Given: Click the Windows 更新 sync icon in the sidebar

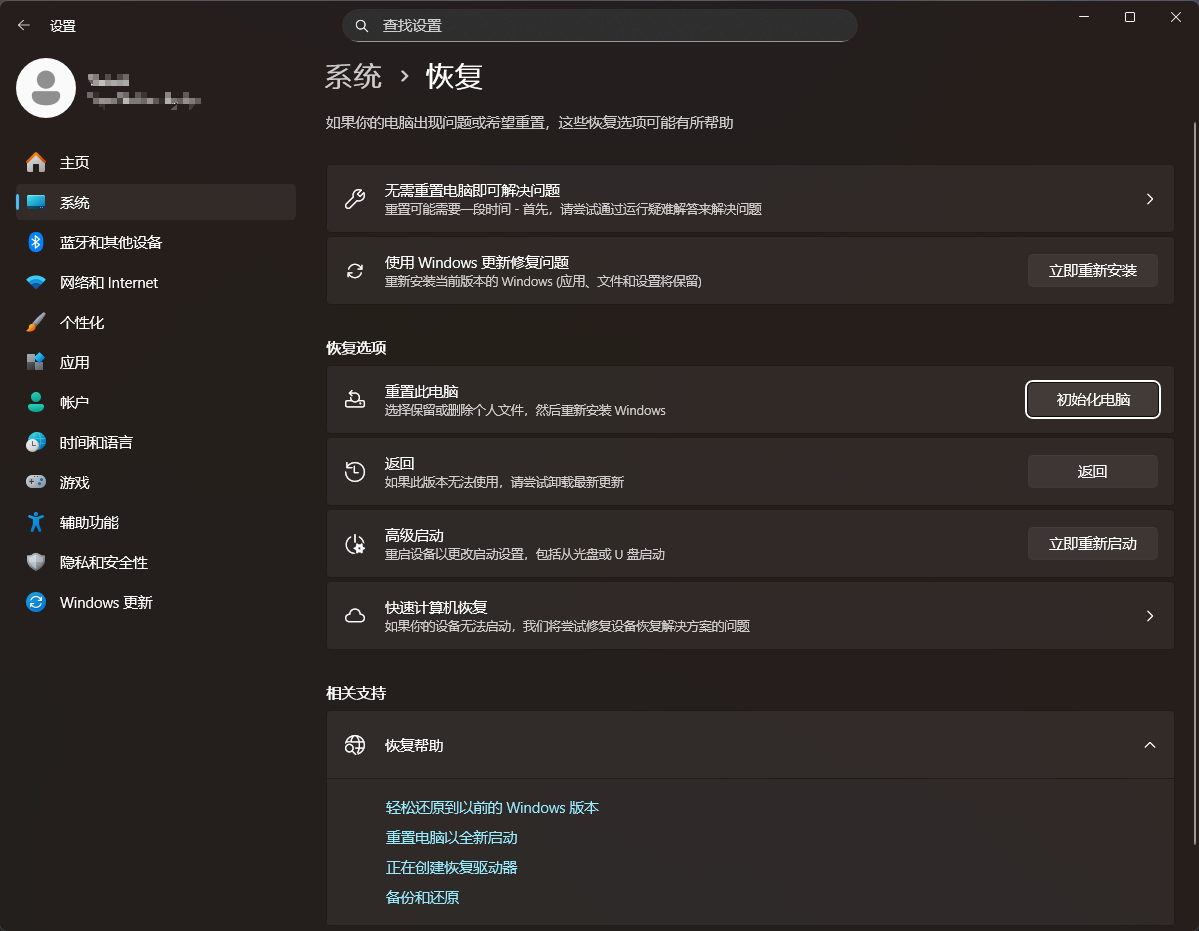Looking at the screenshot, I should click(36, 602).
